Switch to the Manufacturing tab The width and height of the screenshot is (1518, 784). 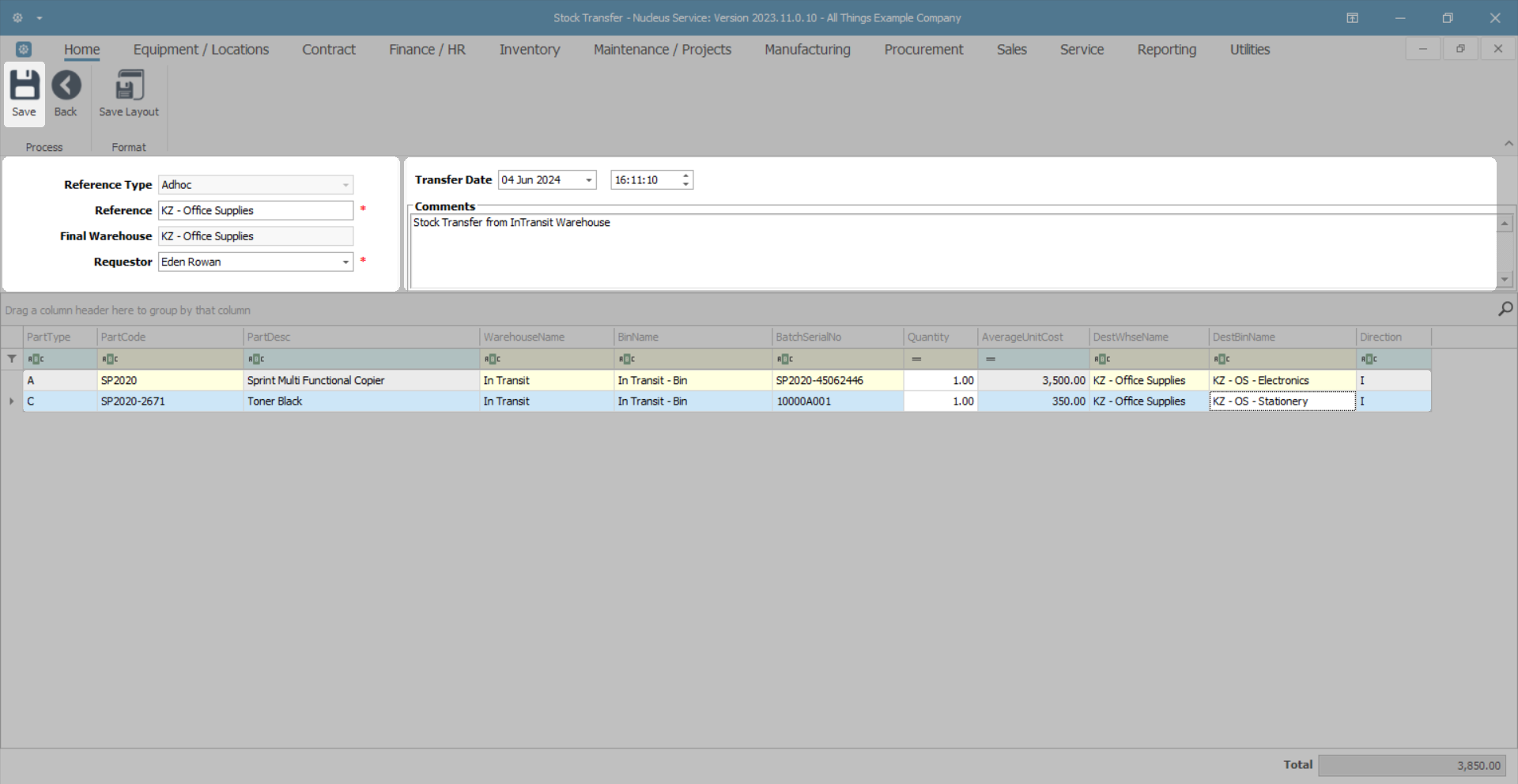click(807, 49)
